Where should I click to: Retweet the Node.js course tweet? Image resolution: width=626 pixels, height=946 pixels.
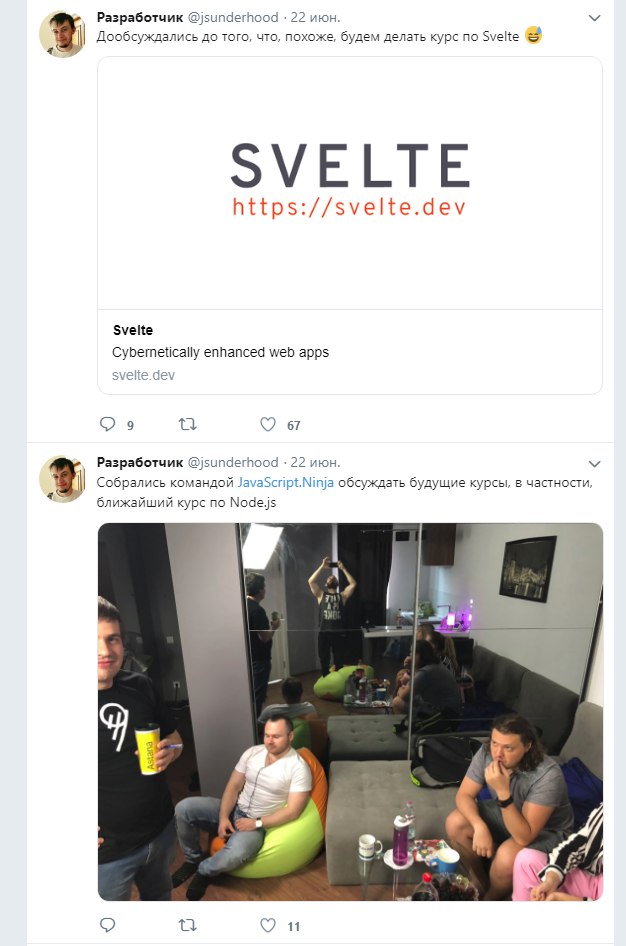(188, 925)
